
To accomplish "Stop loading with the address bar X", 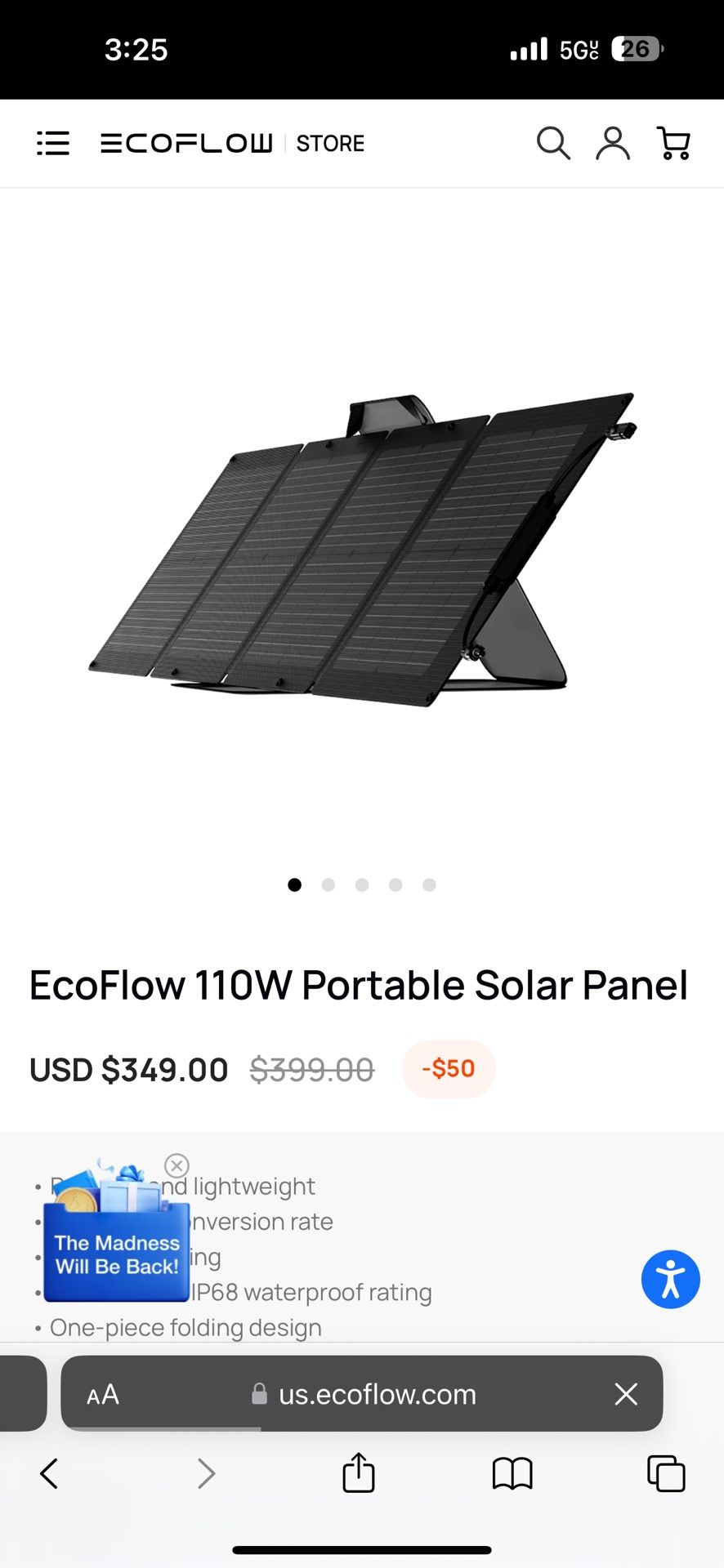I will coord(626,1394).
